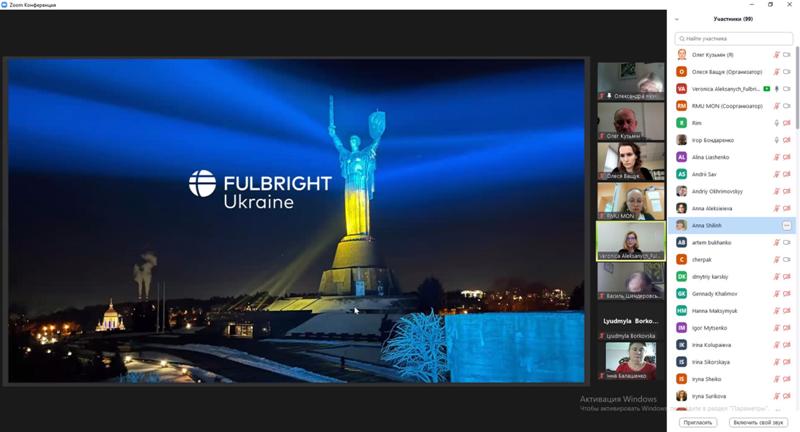This screenshot has height=432, width=800.
Task: Click muted microphone icon for RMU MON
Action: coord(777,106)
